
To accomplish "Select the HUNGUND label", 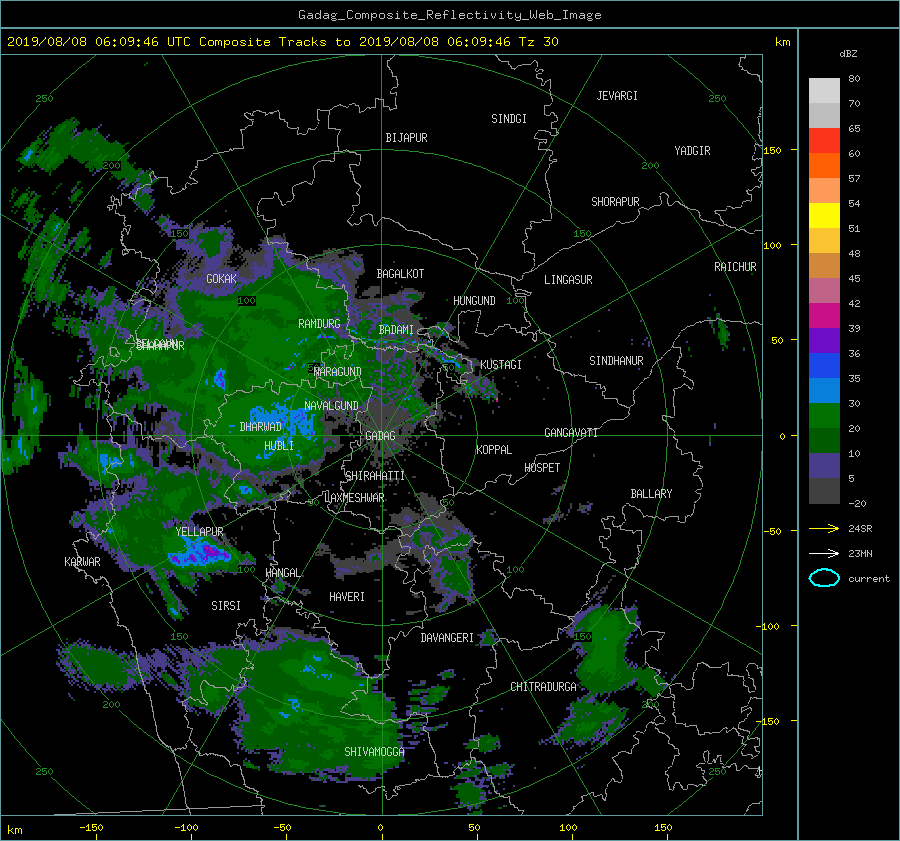I will (474, 301).
